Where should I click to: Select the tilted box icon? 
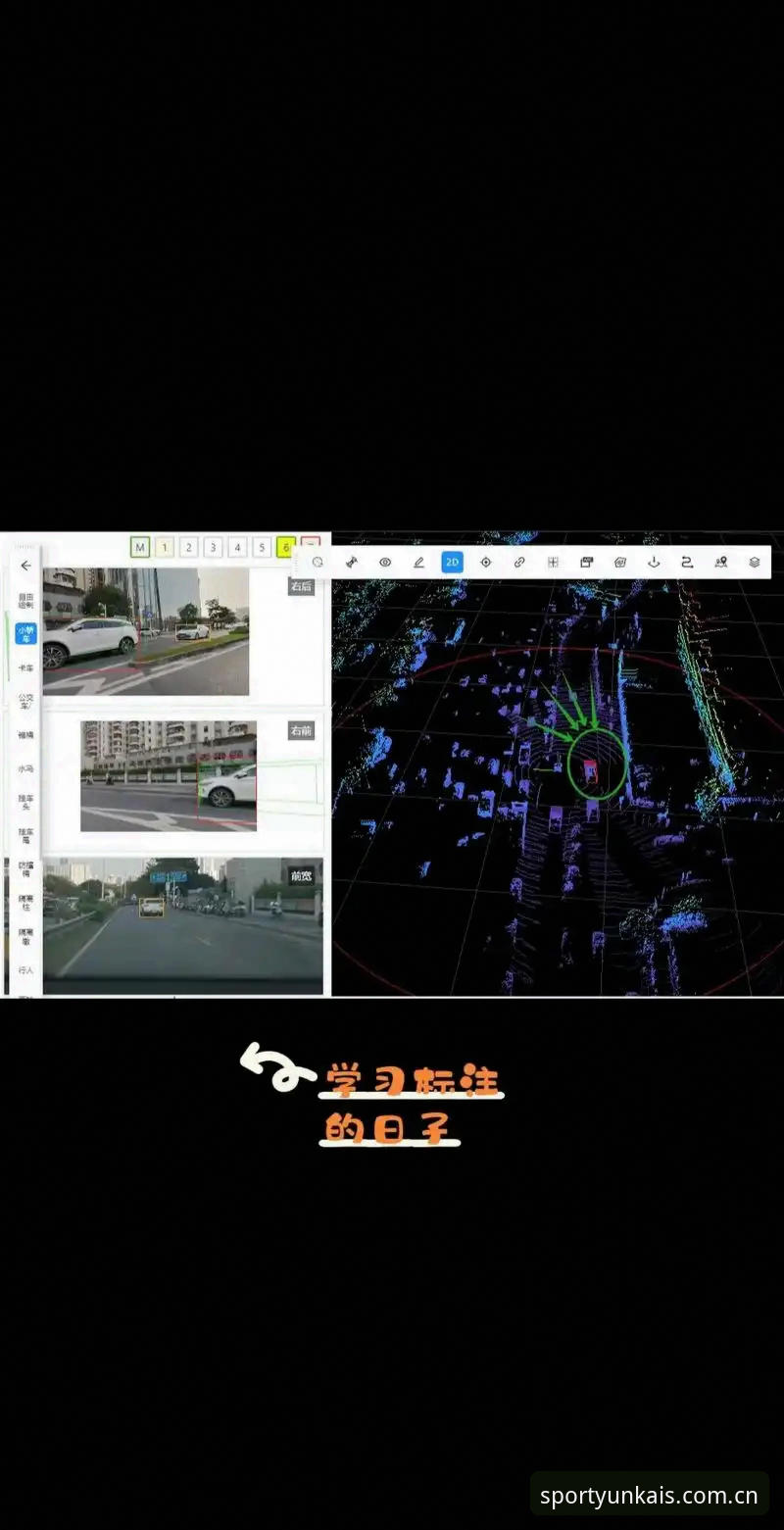pyautogui.click(x=619, y=563)
